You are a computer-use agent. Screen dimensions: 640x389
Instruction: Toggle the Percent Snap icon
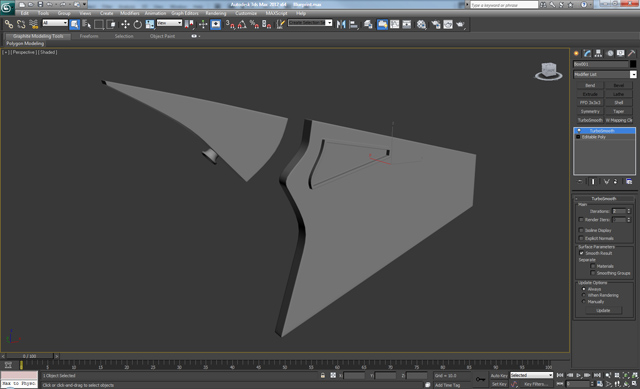tap(254, 24)
